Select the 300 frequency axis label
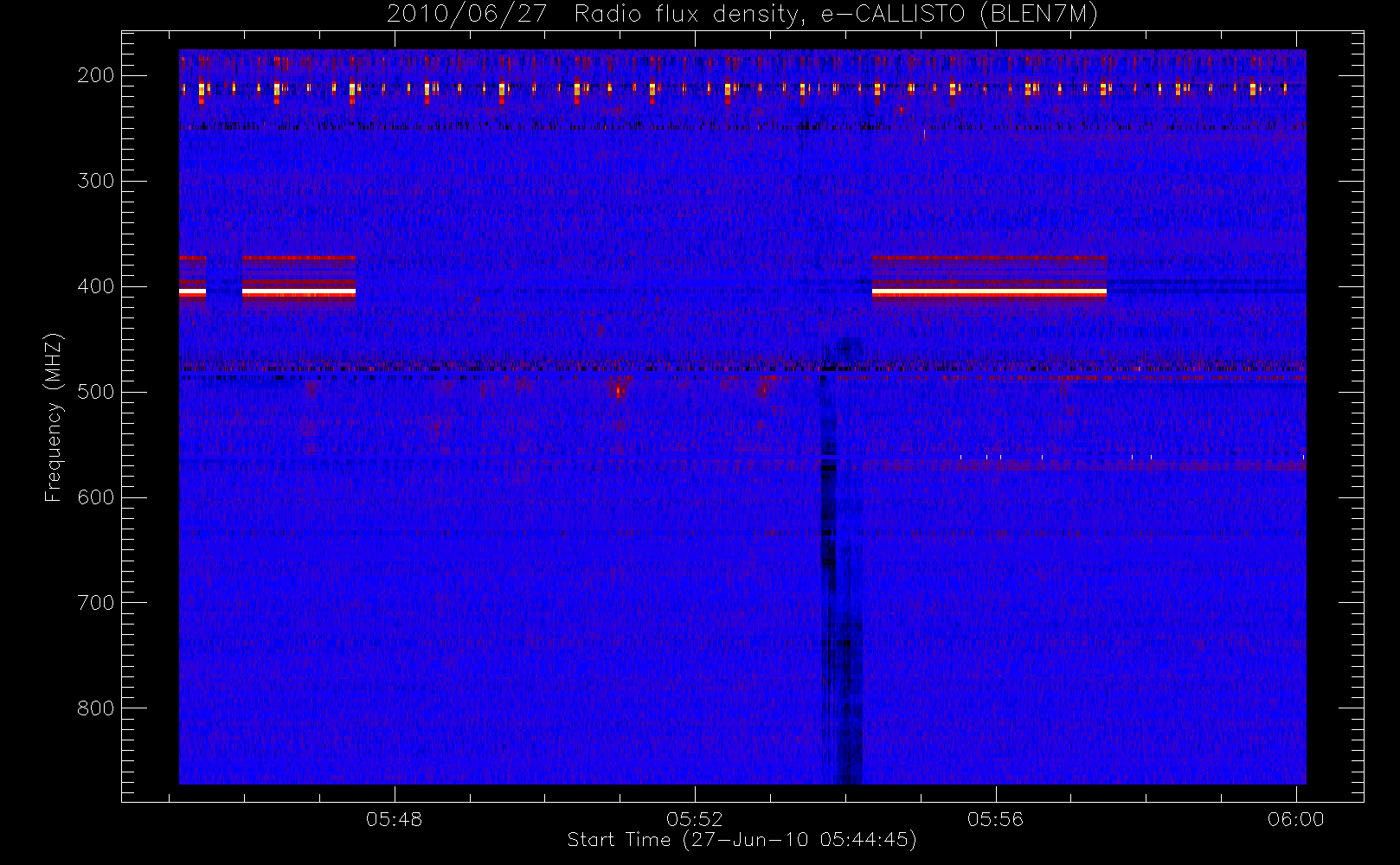This screenshot has width=1400, height=865. (x=95, y=181)
